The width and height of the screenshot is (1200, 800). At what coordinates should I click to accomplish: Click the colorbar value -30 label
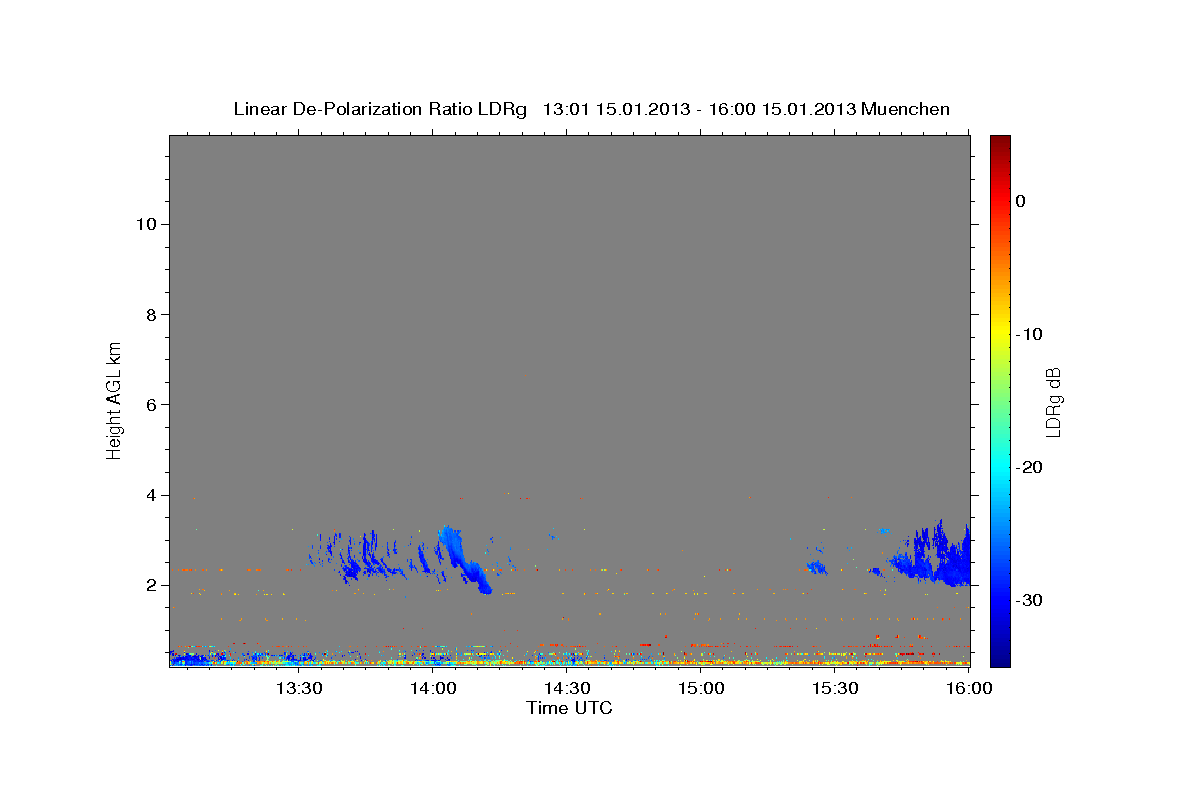point(1029,600)
